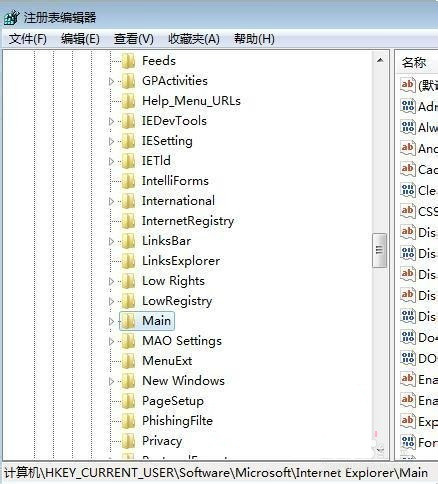Click the binary icon for the For value
The height and width of the screenshot is (484, 438).
click(408, 442)
